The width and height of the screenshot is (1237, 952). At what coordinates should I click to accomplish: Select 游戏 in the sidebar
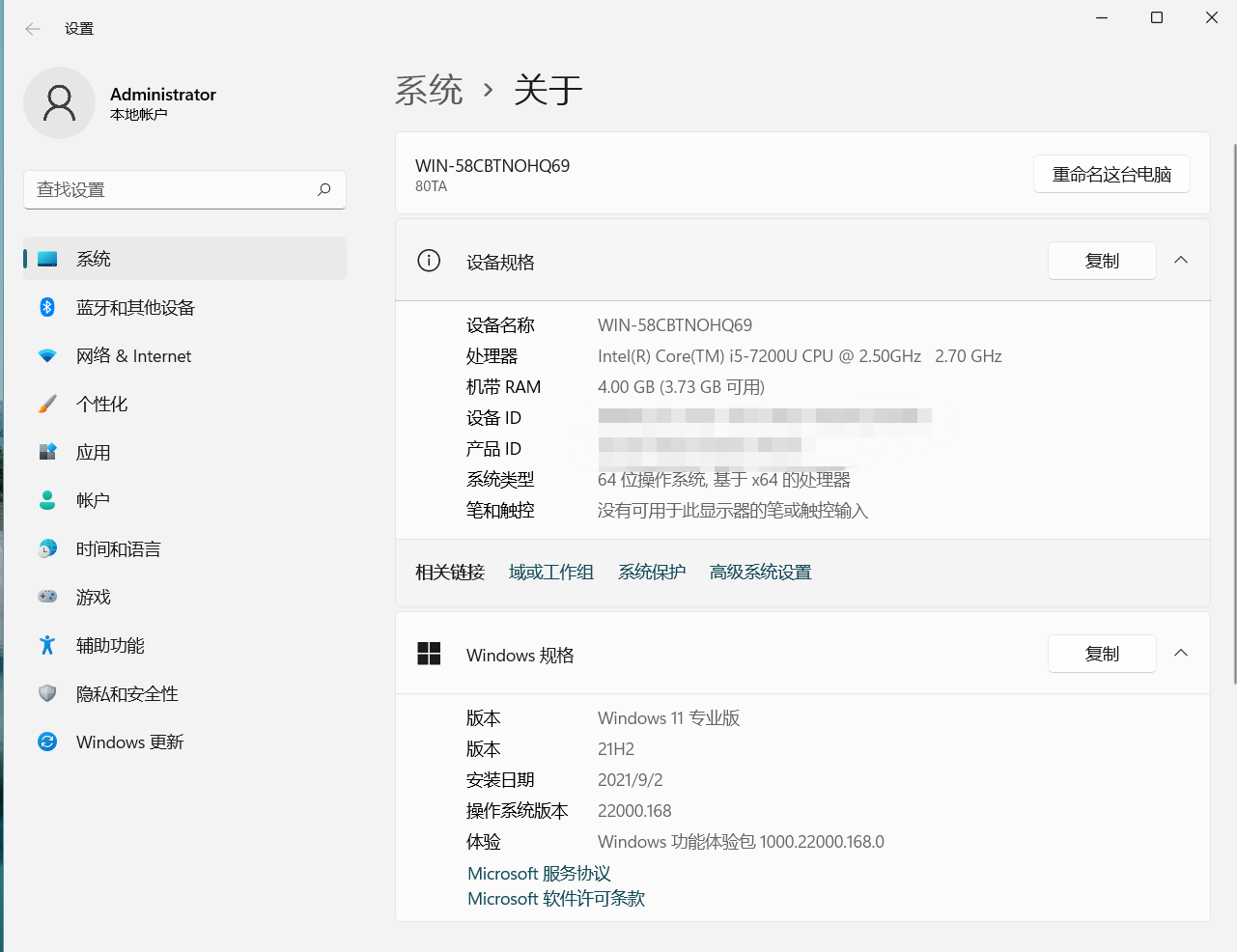(x=184, y=597)
